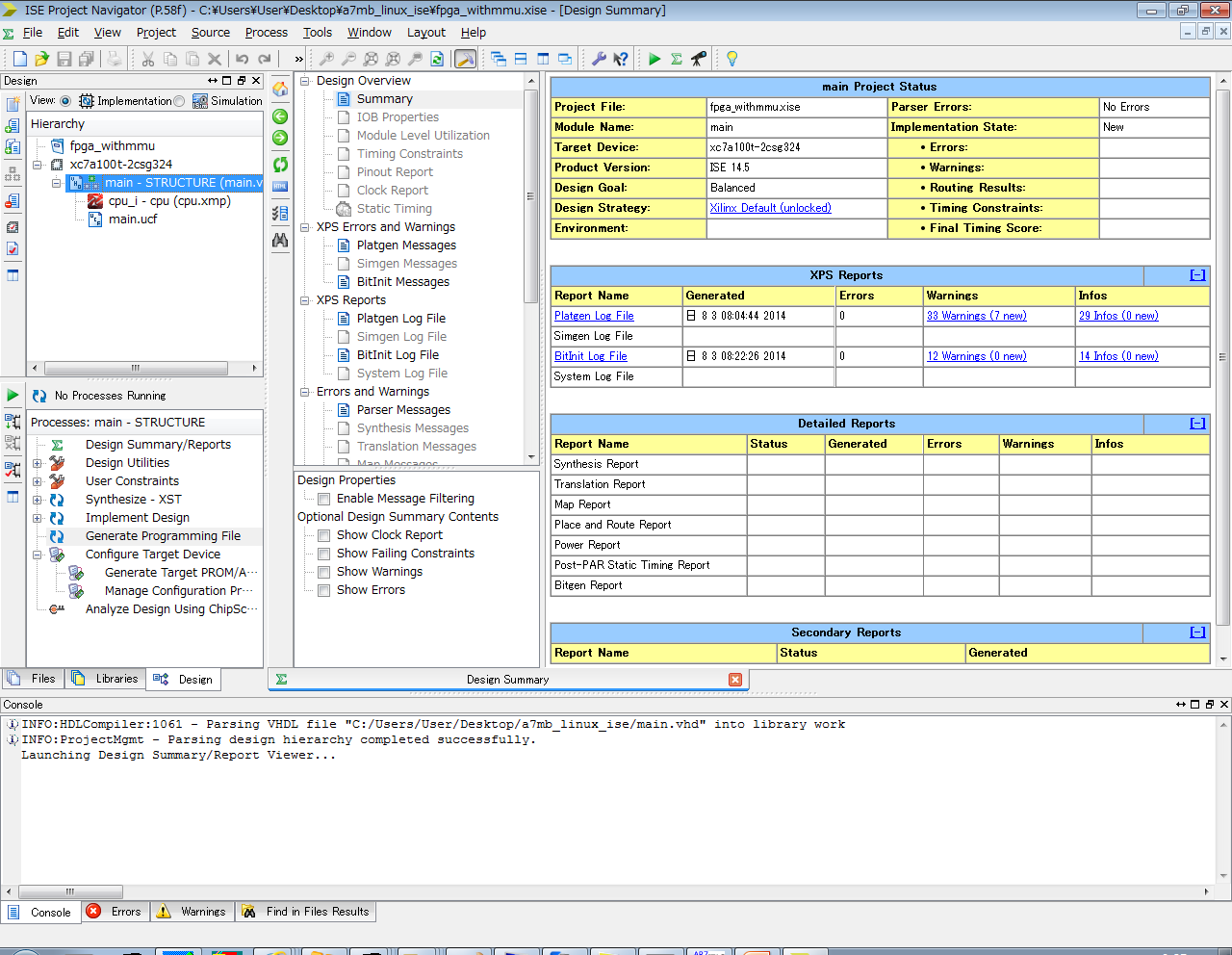
Task: Collapse the Configure Target Device node
Action: tap(38, 555)
